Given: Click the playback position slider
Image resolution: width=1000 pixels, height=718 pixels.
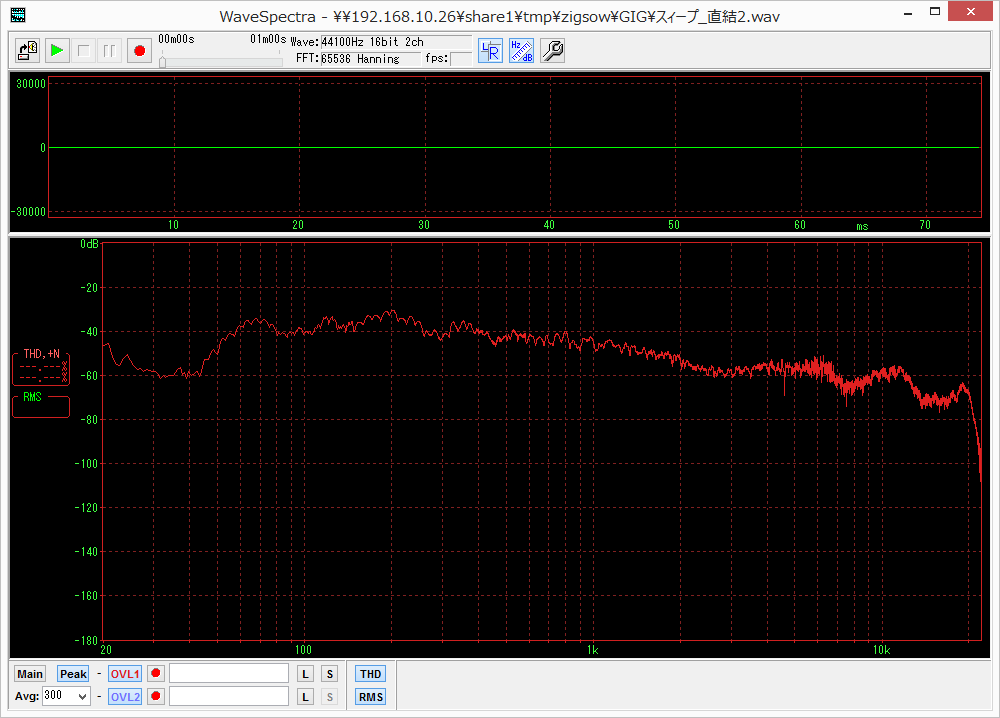Looking at the screenshot, I should click(220, 62).
